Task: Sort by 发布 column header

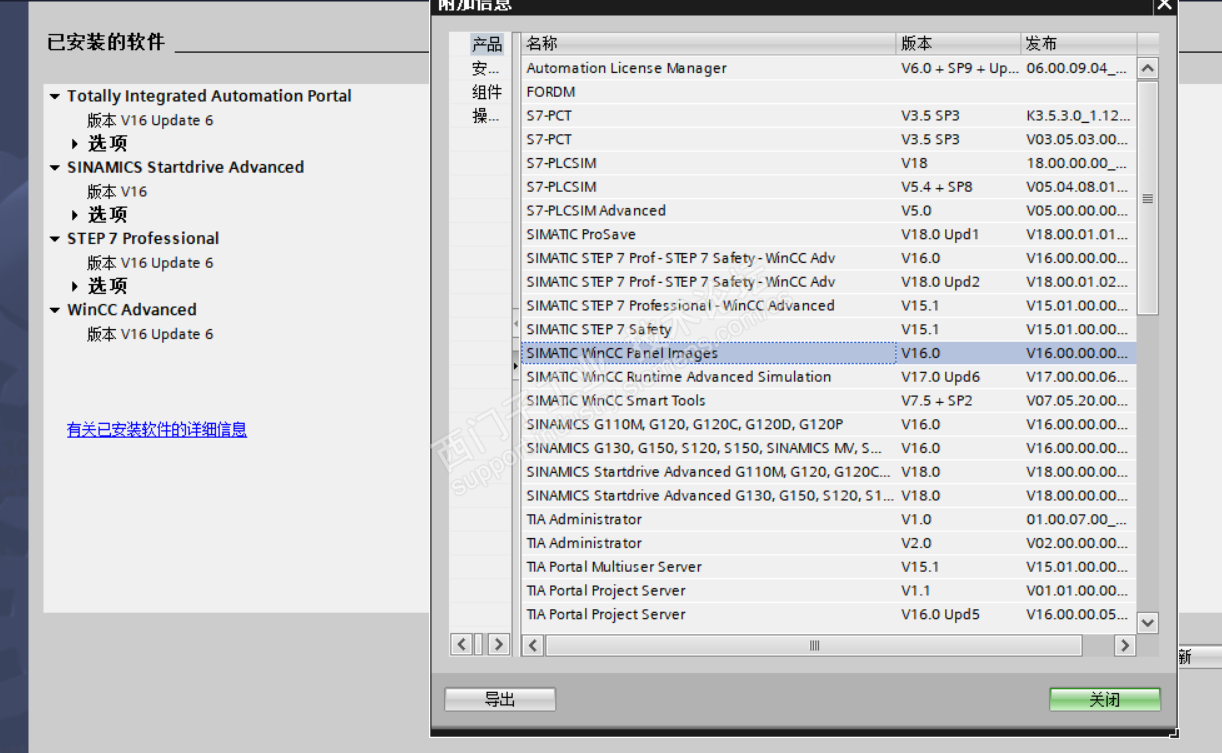Action: point(1078,44)
